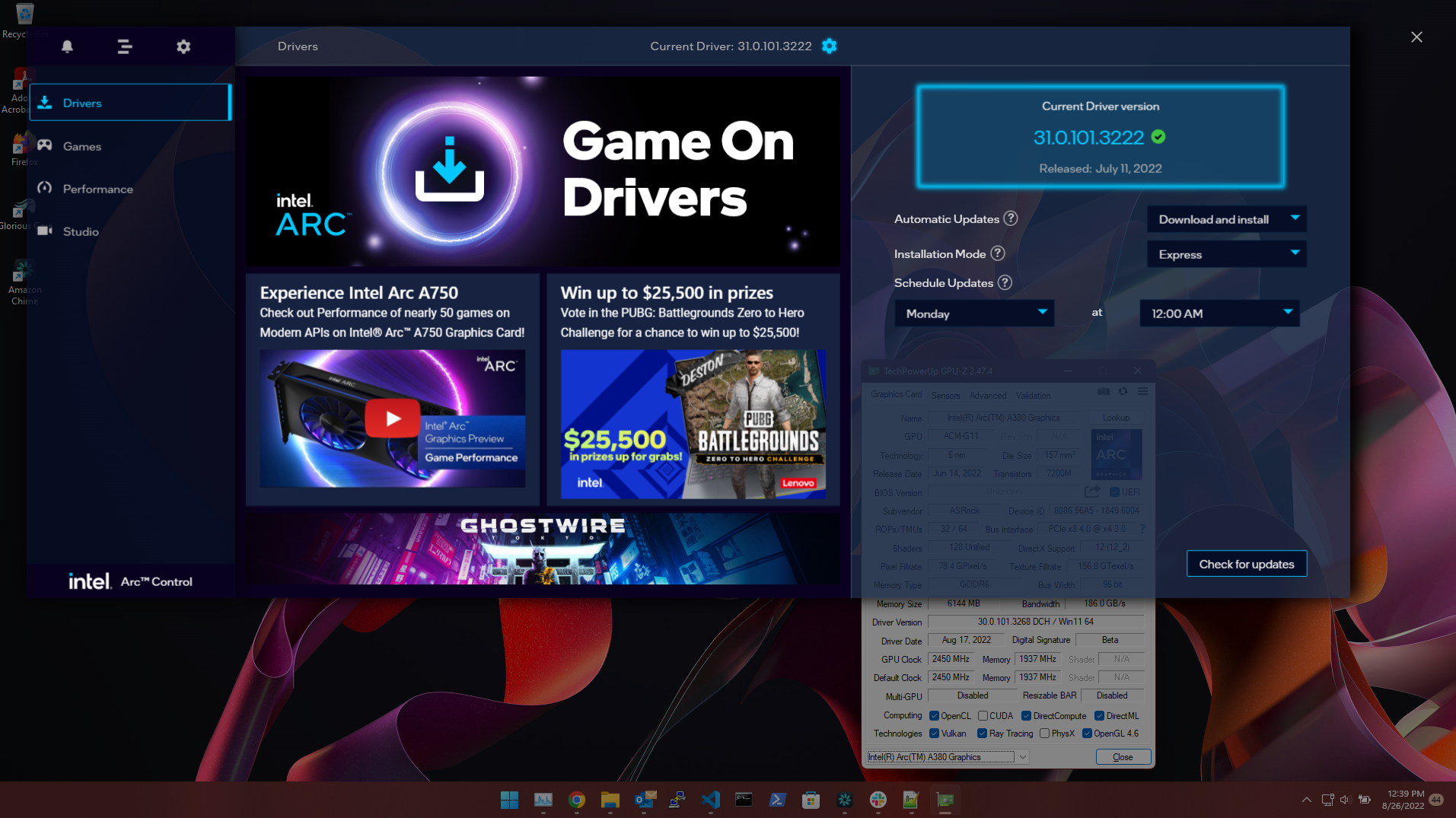Click the Current Driver version 31.0.101.3222 box
This screenshot has width=1456, height=818.
(1101, 137)
